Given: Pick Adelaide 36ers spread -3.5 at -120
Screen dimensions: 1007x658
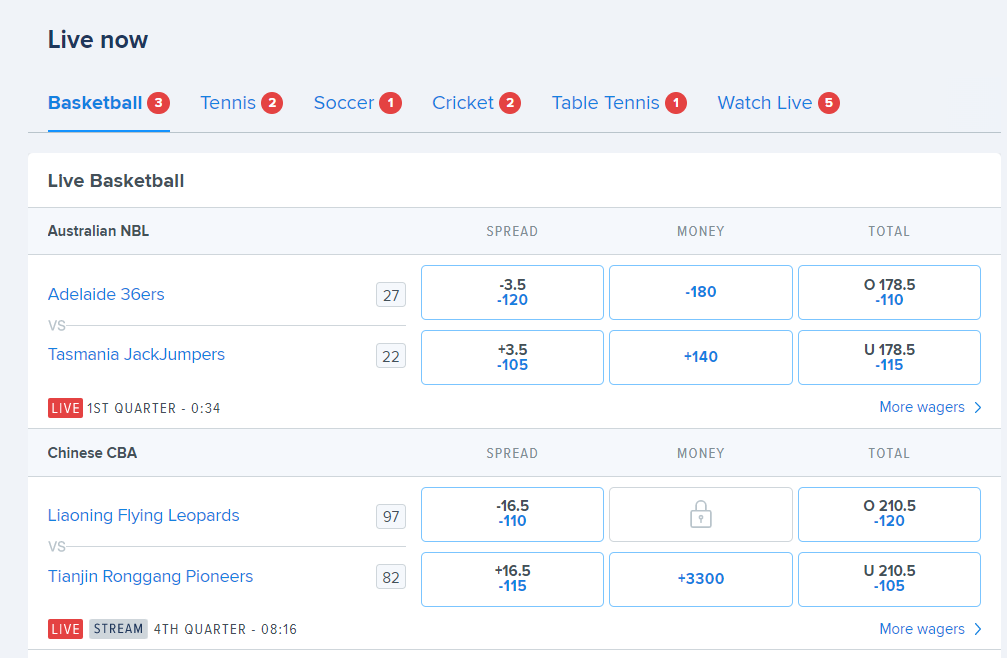Looking at the screenshot, I should 512,292.
